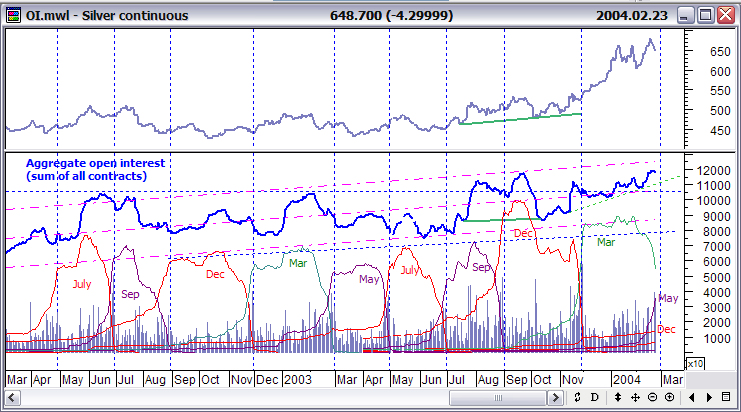Click the x10 scale multiplier label

tap(694, 364)
